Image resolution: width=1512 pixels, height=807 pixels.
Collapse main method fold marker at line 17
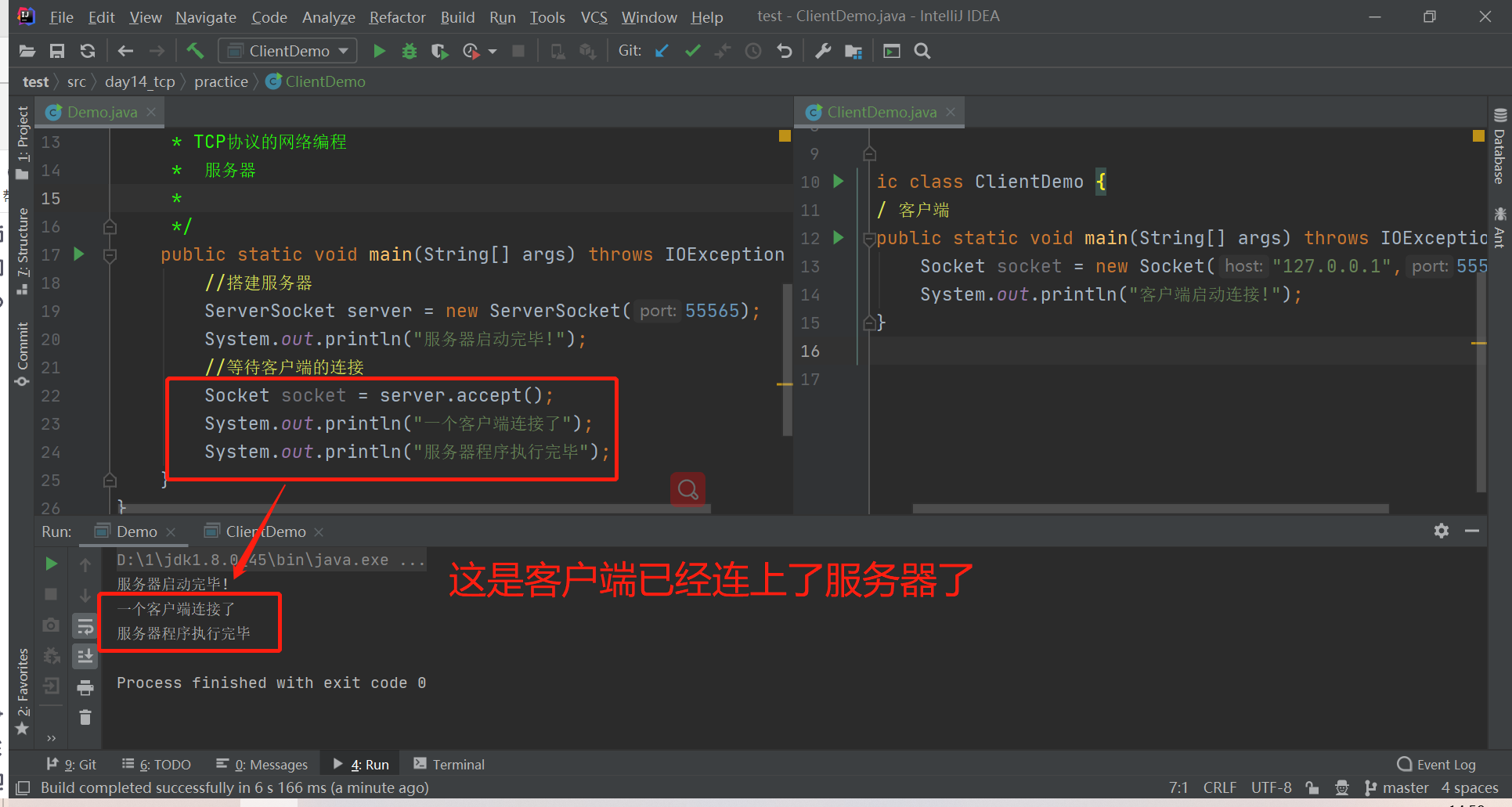(110, 255)
